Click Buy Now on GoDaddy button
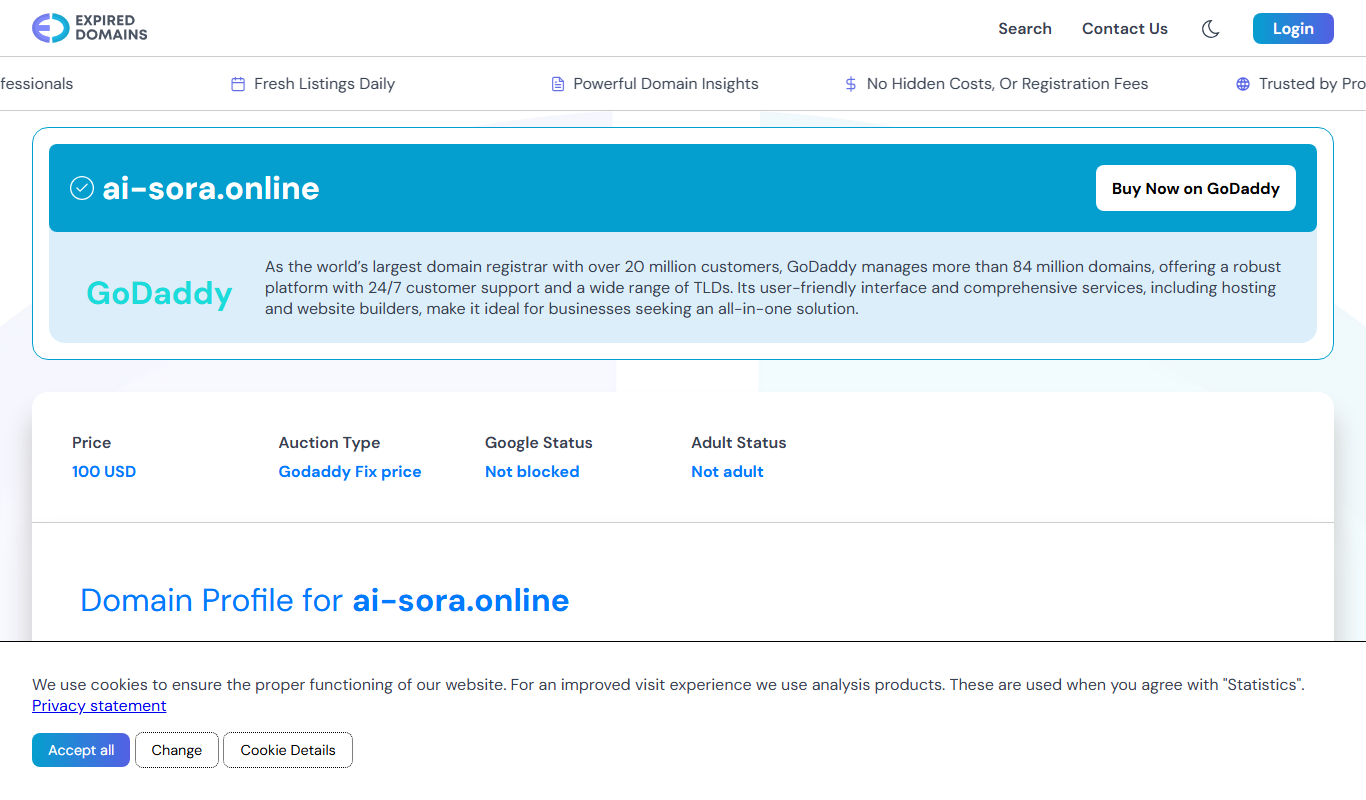 (x=1196, y=188)
